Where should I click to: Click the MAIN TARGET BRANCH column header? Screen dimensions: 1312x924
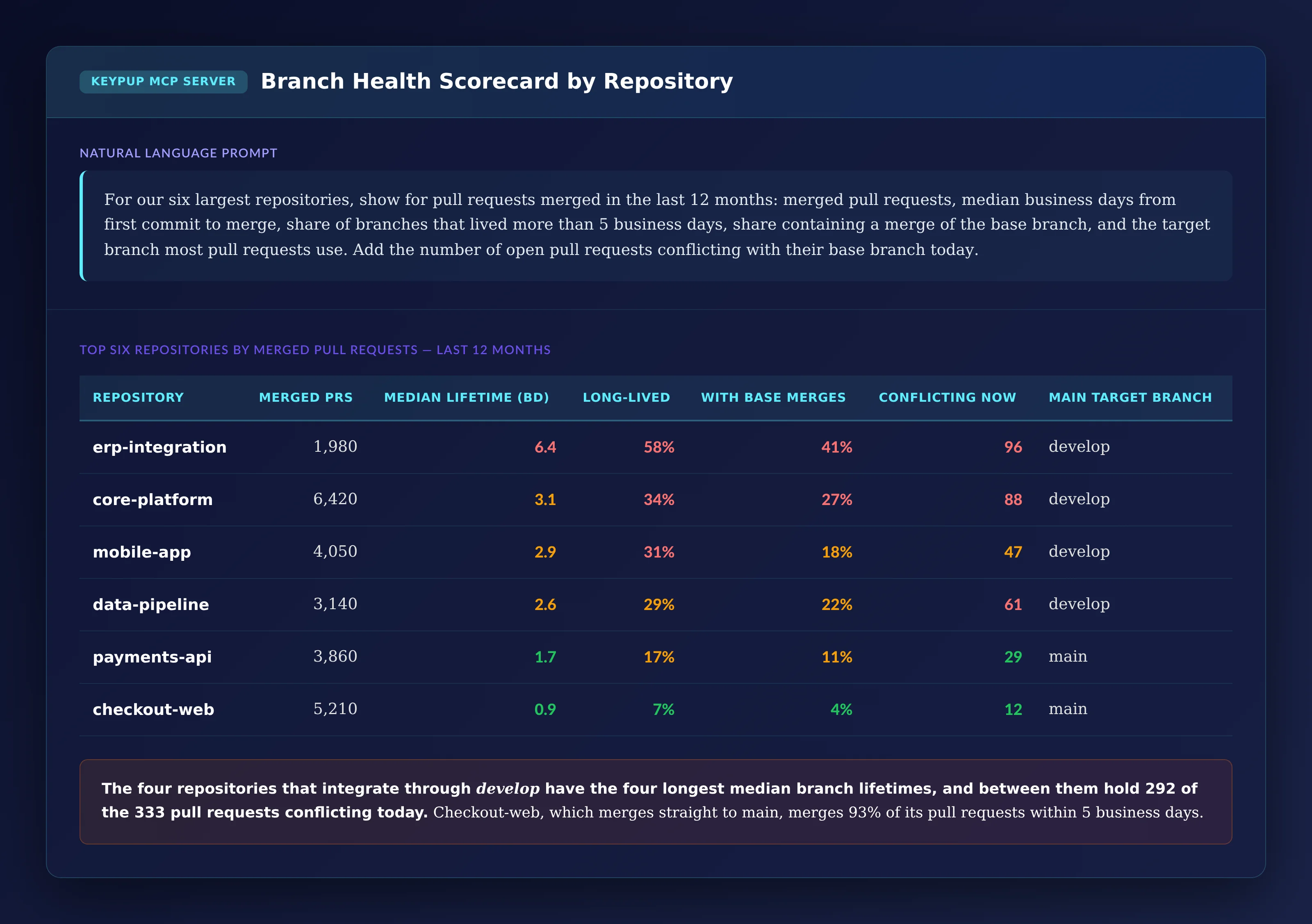click(x=1130, y=398)
